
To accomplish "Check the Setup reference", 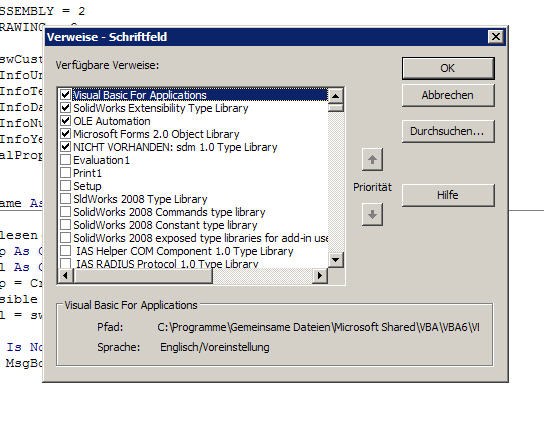I will coord(65,186).
